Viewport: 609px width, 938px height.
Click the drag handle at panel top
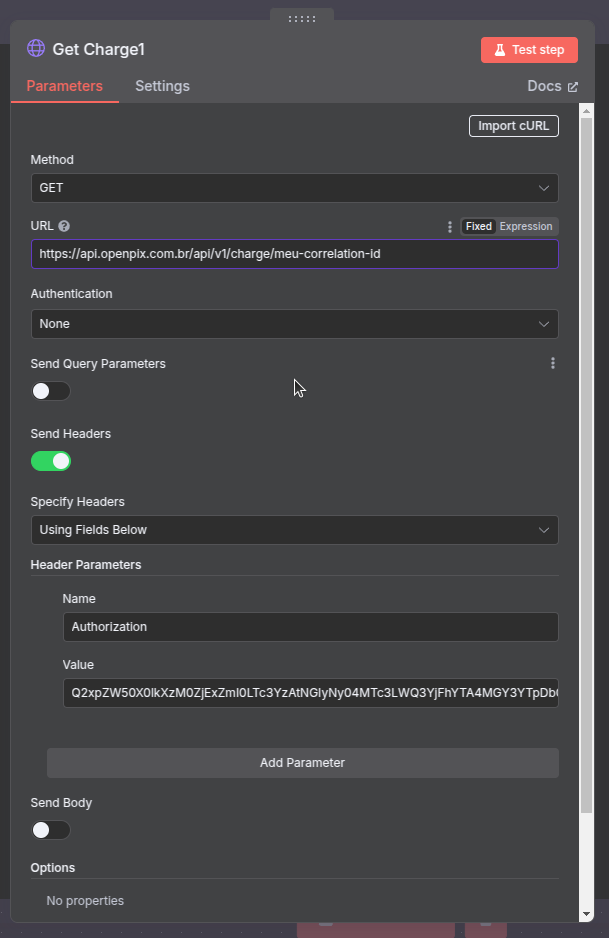tap(302, 18)
